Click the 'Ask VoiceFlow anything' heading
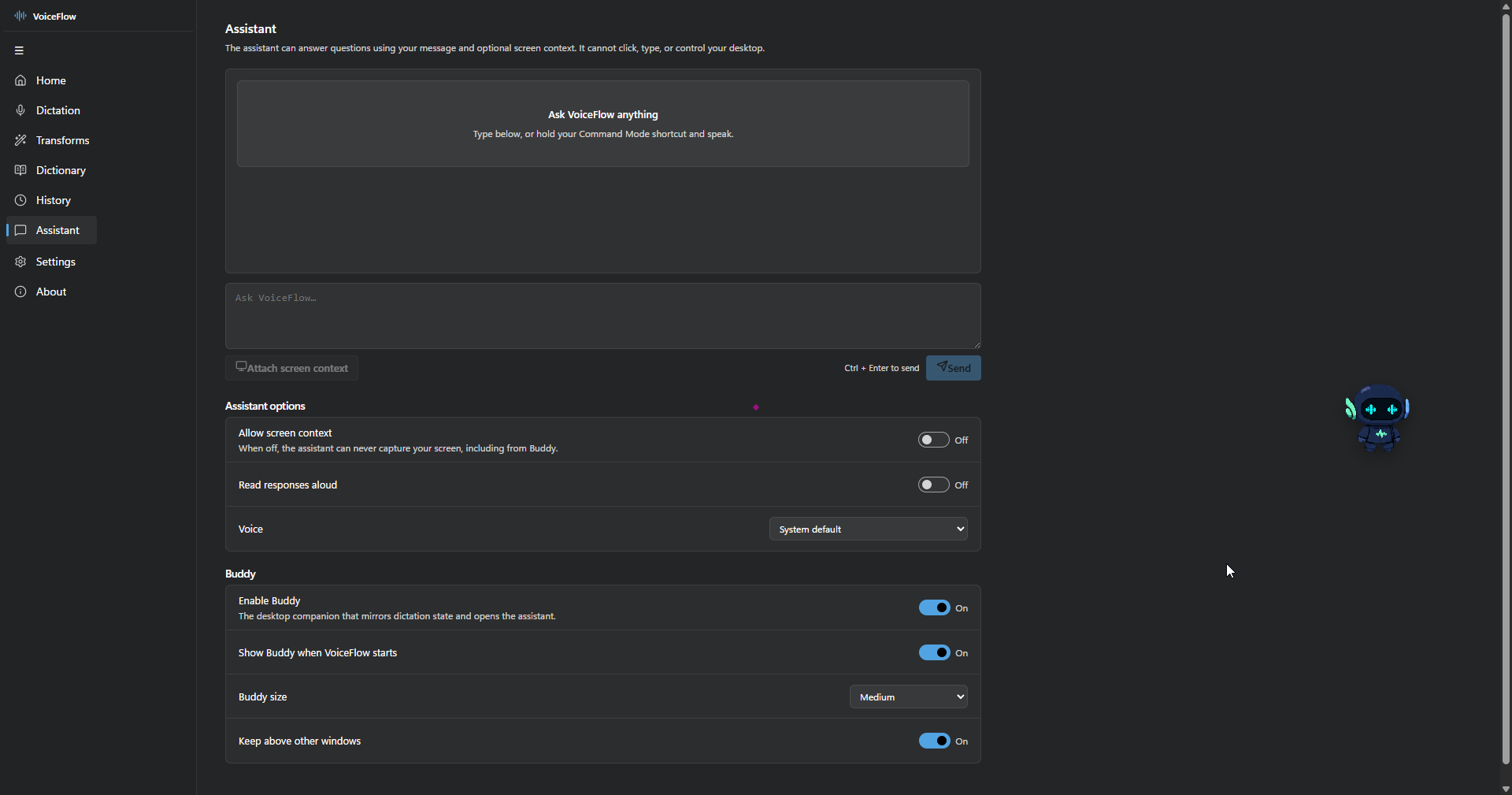The width and height of the screenshot is (1512, 795). click(x=603, y=114)
